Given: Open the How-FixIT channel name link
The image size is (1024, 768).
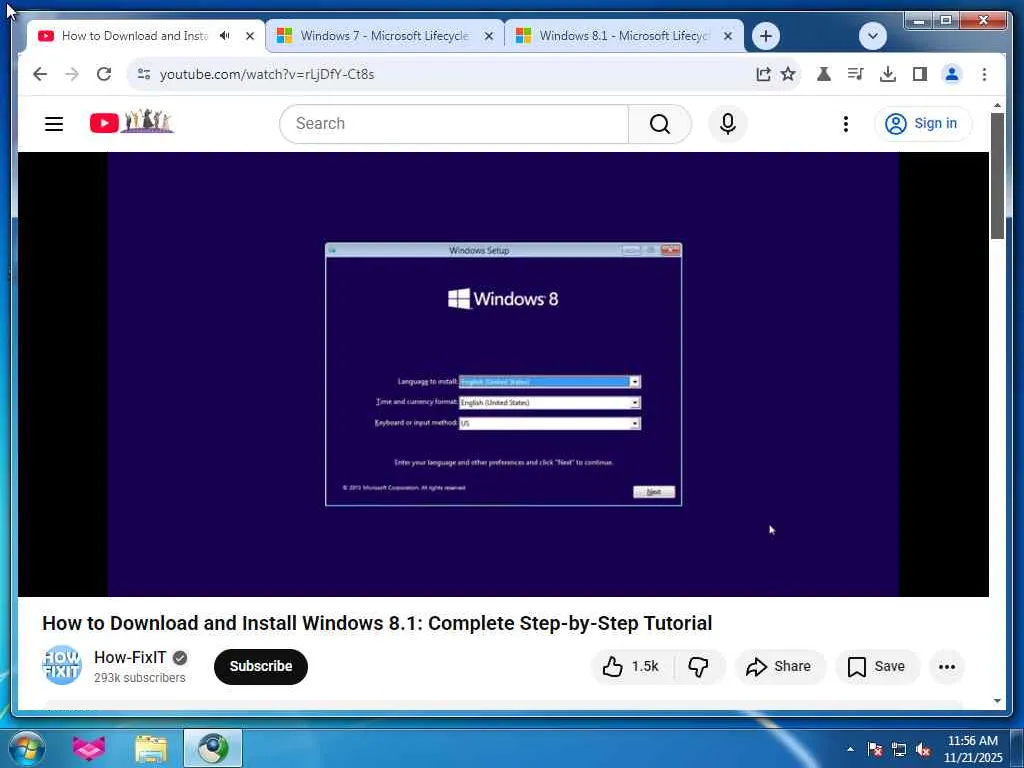Looking at the screenshot, I should [x=130, y=657].
